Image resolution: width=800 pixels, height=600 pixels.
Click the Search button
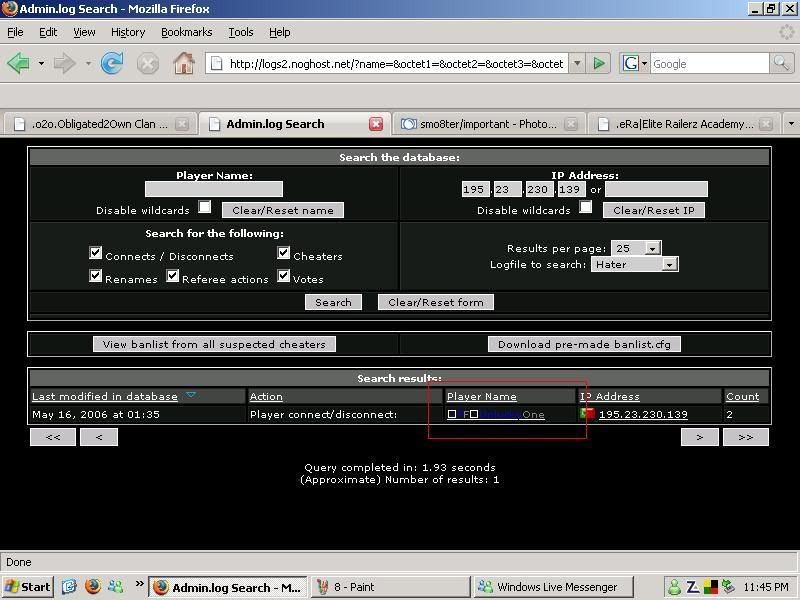[333, 302]
